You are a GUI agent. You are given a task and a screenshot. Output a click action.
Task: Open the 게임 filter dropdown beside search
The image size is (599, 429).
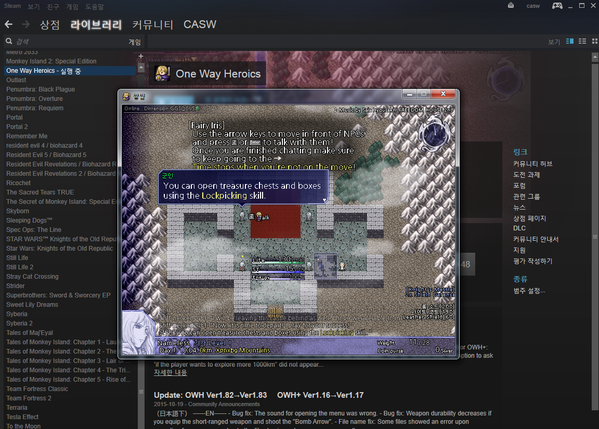tap(134, 42)
